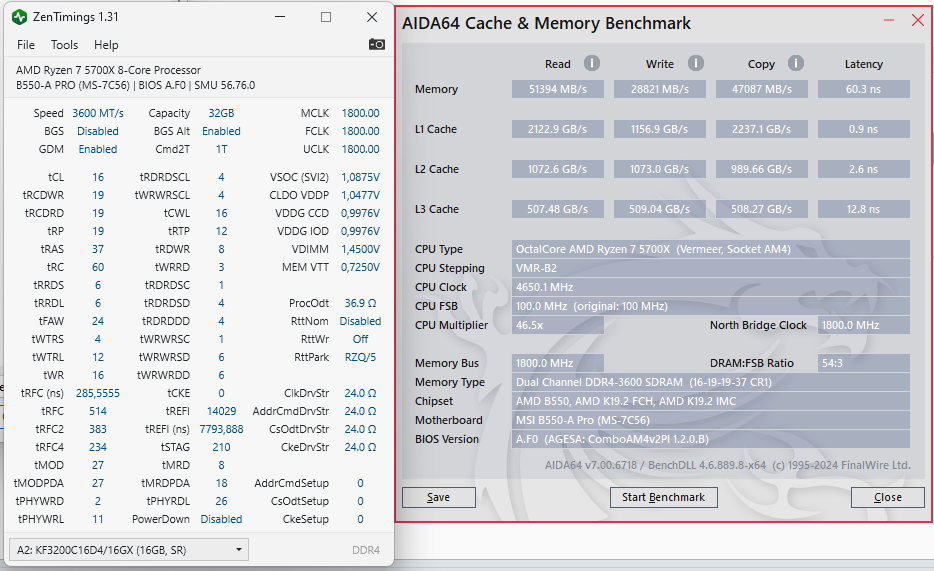Click CPU Clock value 4650.1 MHz
This screenshot has height=571, width=934.
click(711, 287)
